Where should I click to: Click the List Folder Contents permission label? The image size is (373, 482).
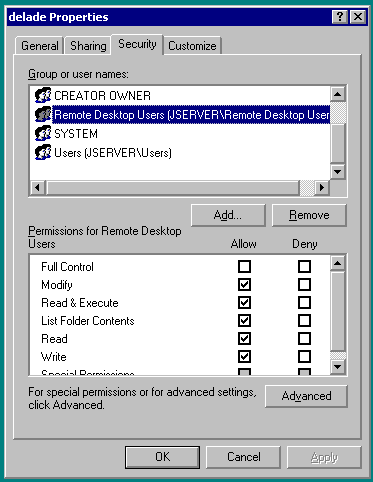(88, 321)
